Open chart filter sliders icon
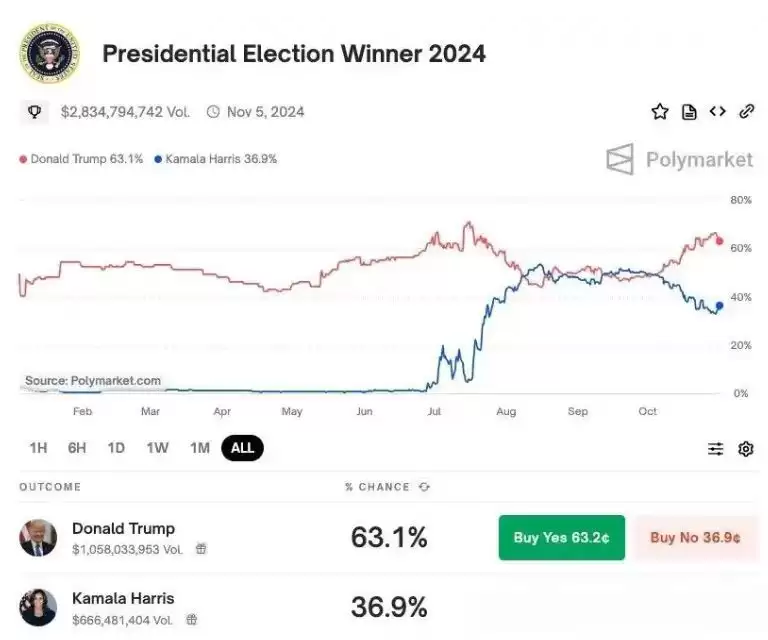768x640 pixels. 716,449
